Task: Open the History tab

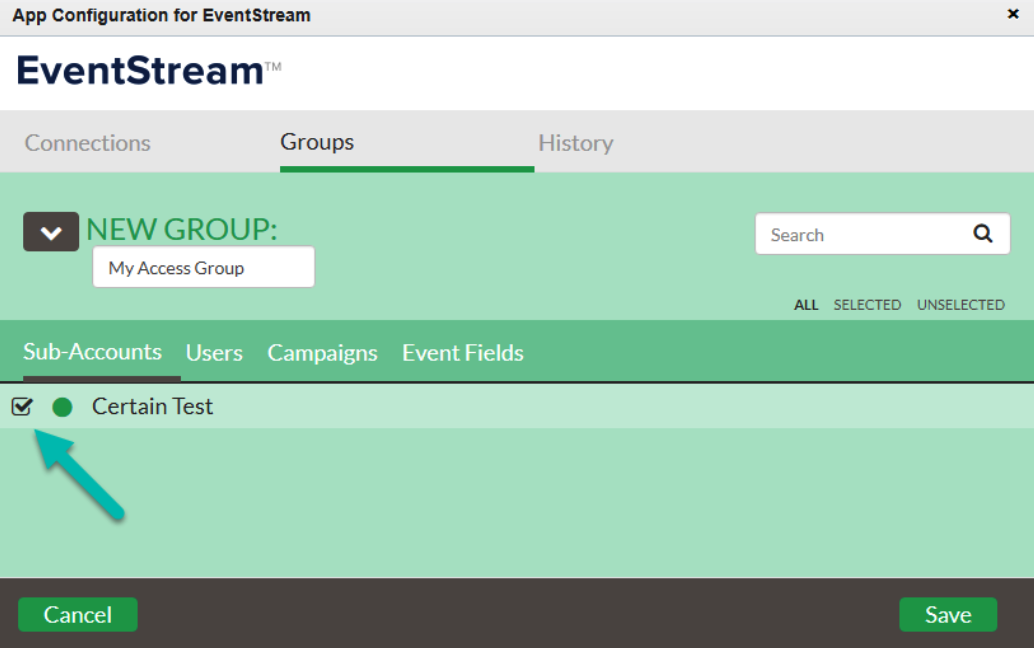Action: pos(576,143)
